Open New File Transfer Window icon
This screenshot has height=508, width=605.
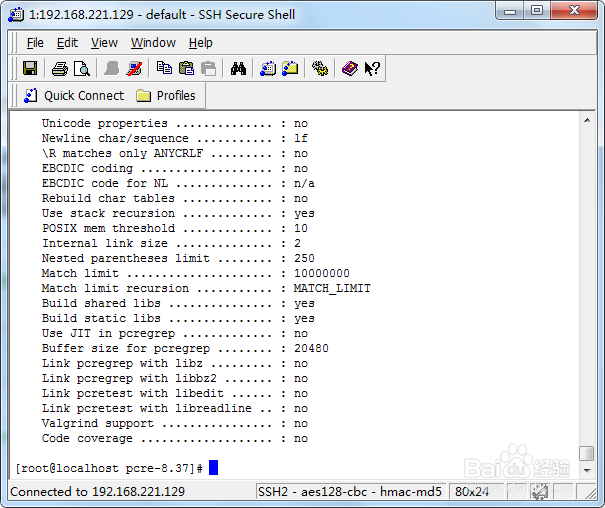290,69
